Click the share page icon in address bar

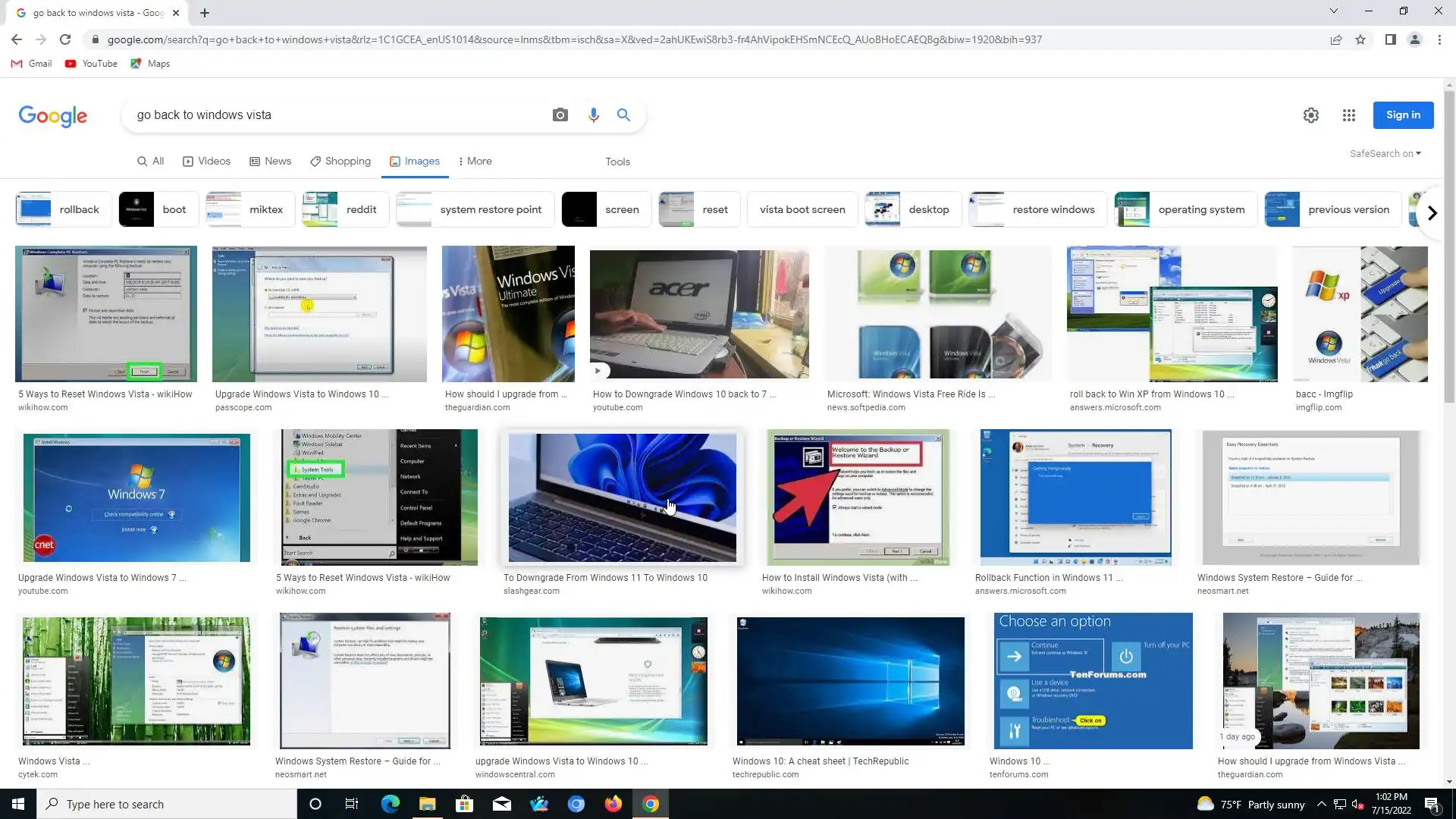coord(1335,39)
